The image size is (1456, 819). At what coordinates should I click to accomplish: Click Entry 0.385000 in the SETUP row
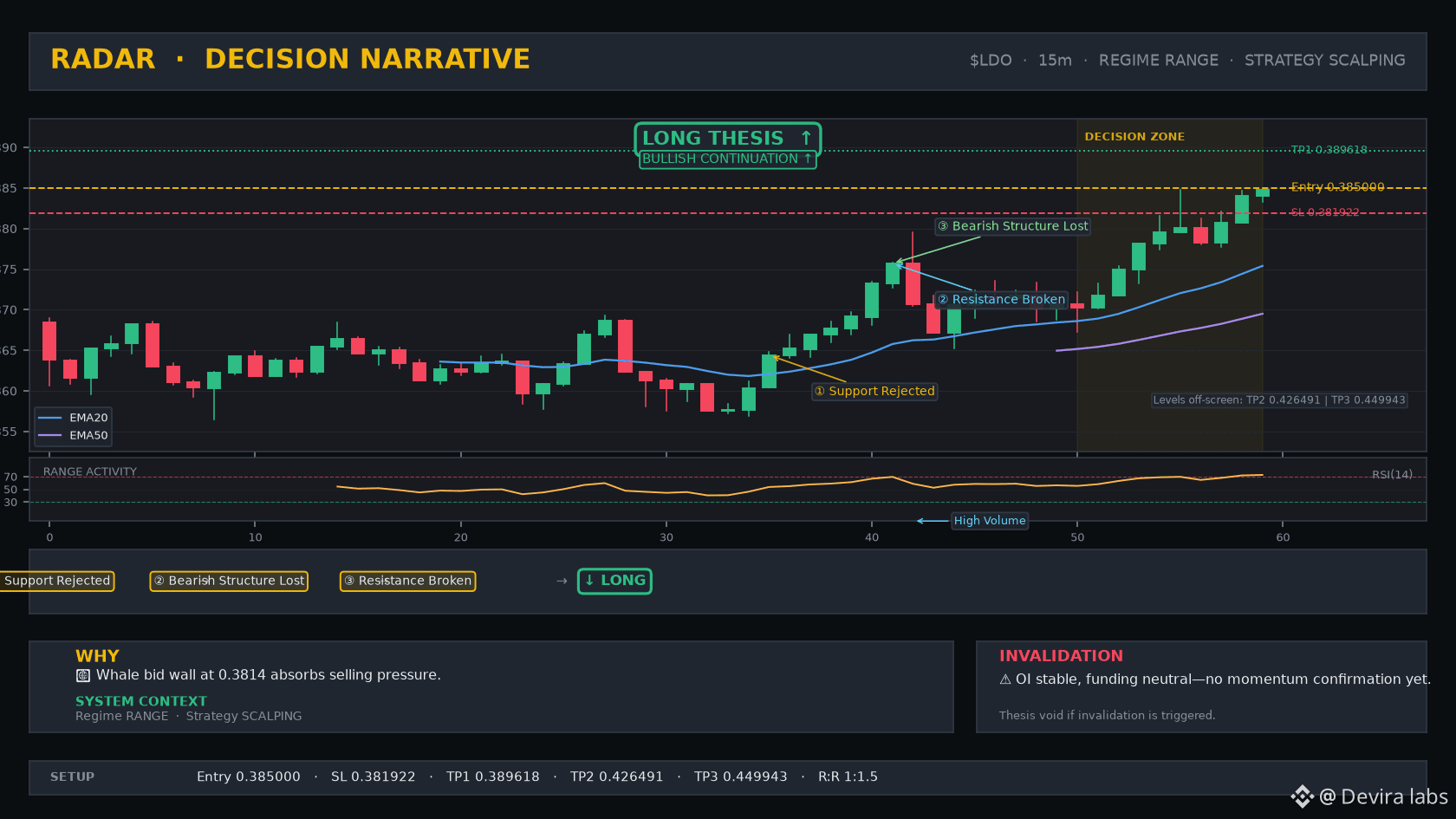point(249,777)
